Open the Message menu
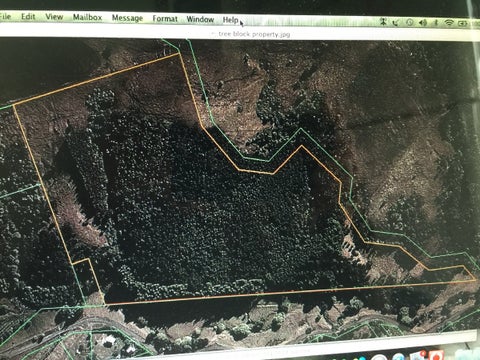 [x=127, y=18]
